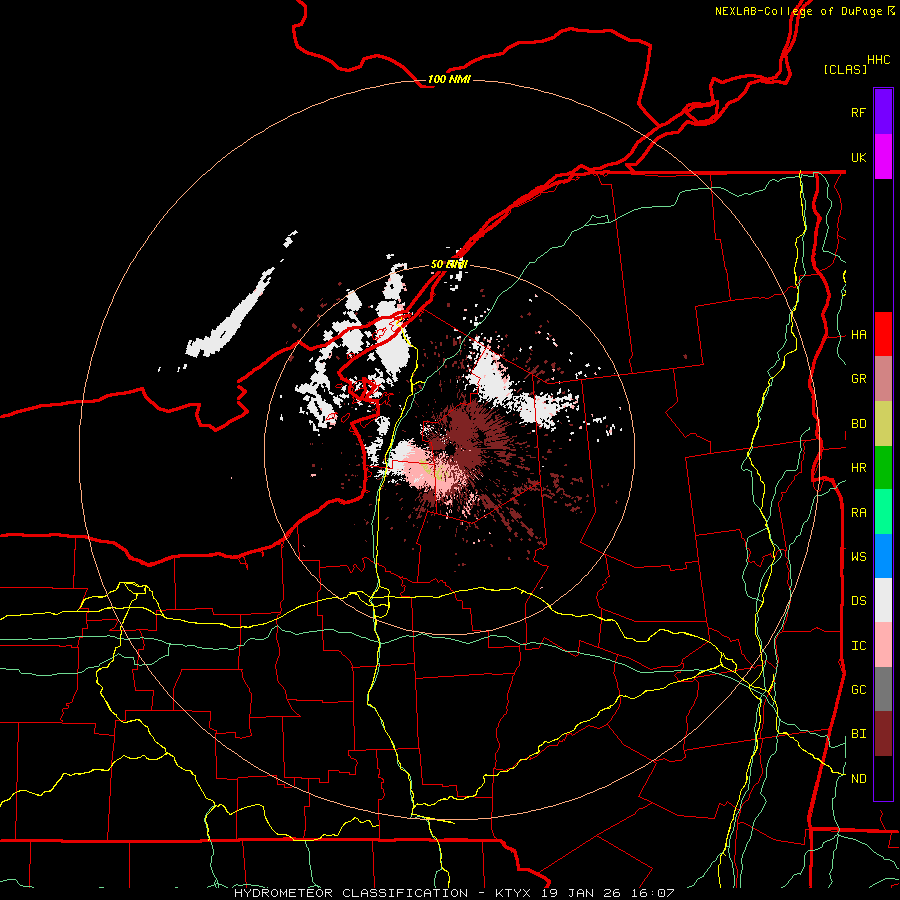900x900 pixels.
Task: Click the GR legend color swatch
Action: [883, 379]
